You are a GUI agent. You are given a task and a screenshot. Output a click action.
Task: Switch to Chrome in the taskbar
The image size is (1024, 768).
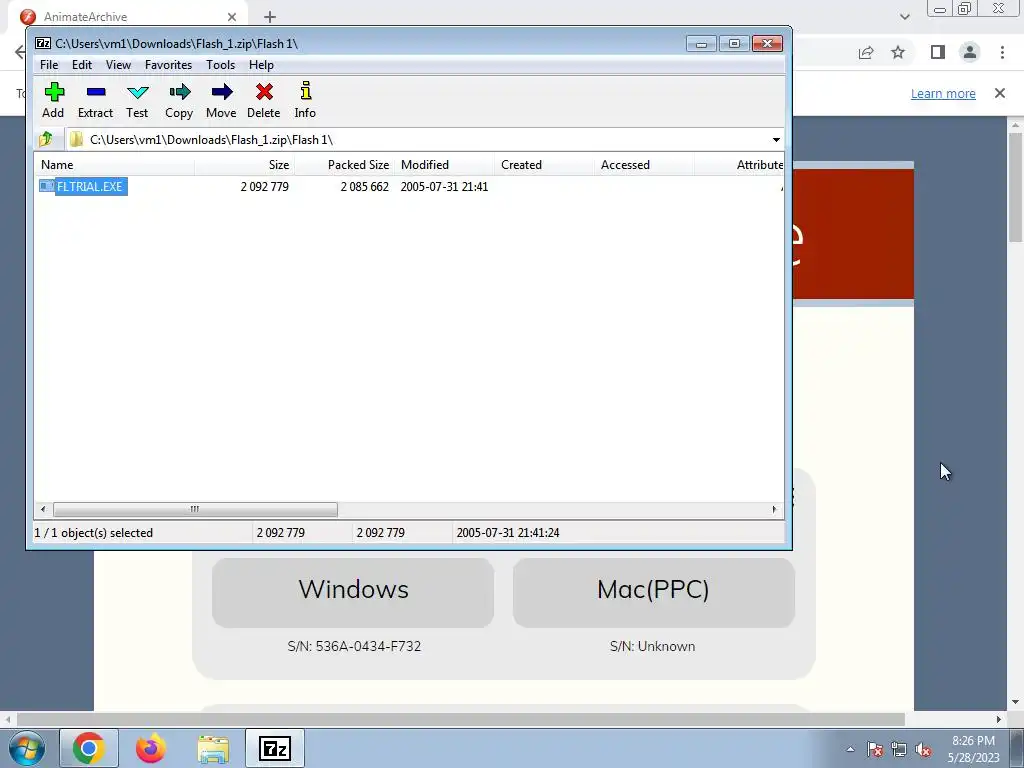89,748
